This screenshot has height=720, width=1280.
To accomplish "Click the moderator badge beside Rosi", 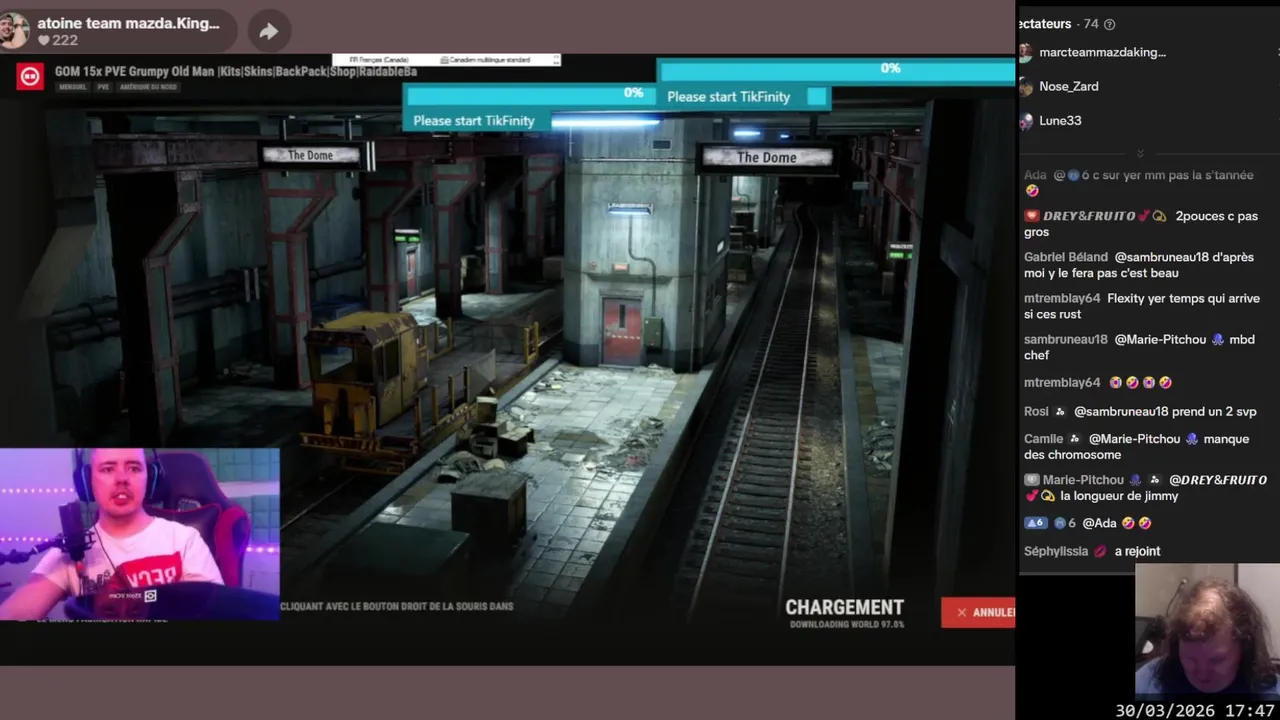I will [1061, 411].
